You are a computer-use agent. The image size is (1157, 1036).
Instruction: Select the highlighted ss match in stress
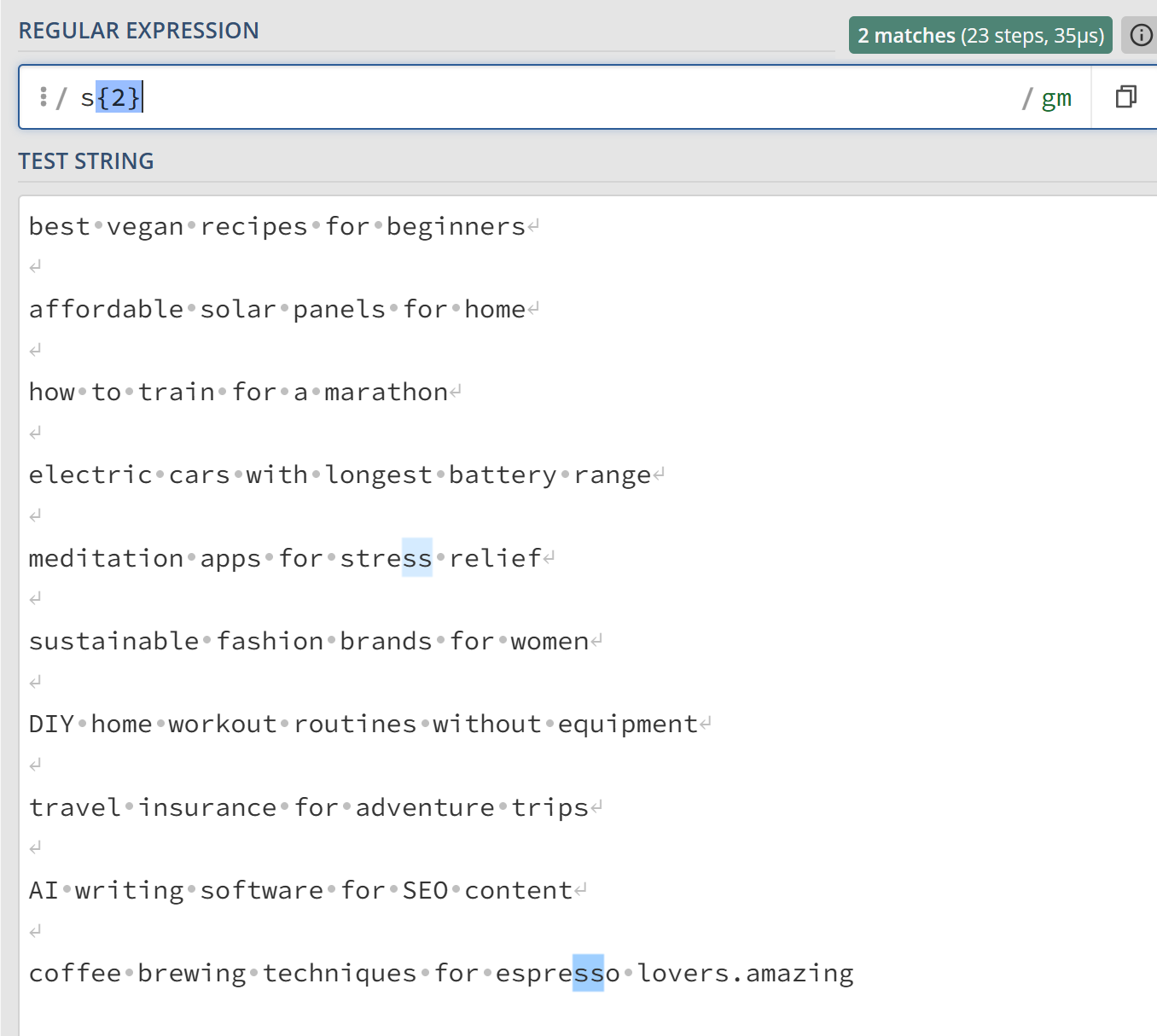[418, 558]
